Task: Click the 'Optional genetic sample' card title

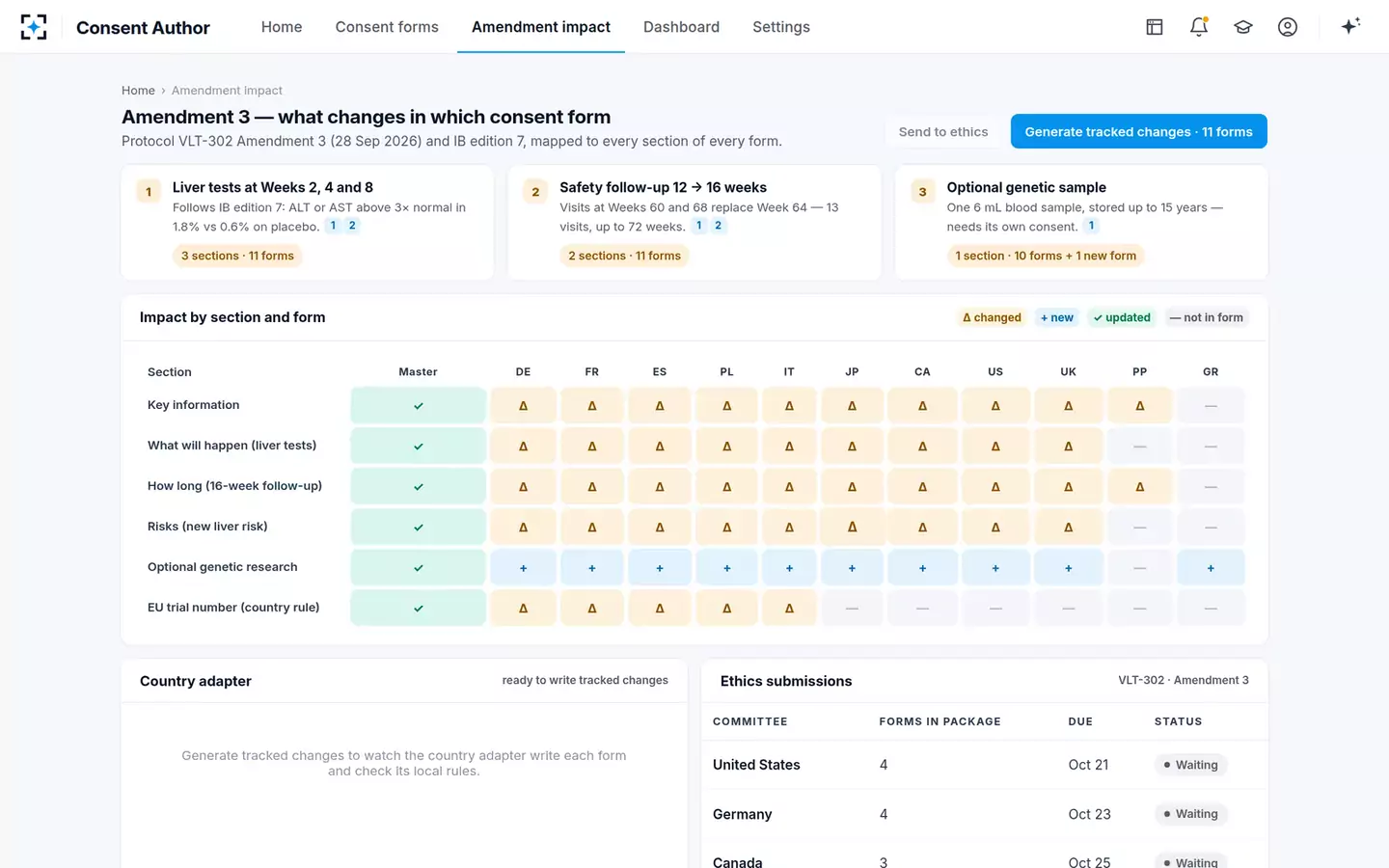Action: point(1026,187)
